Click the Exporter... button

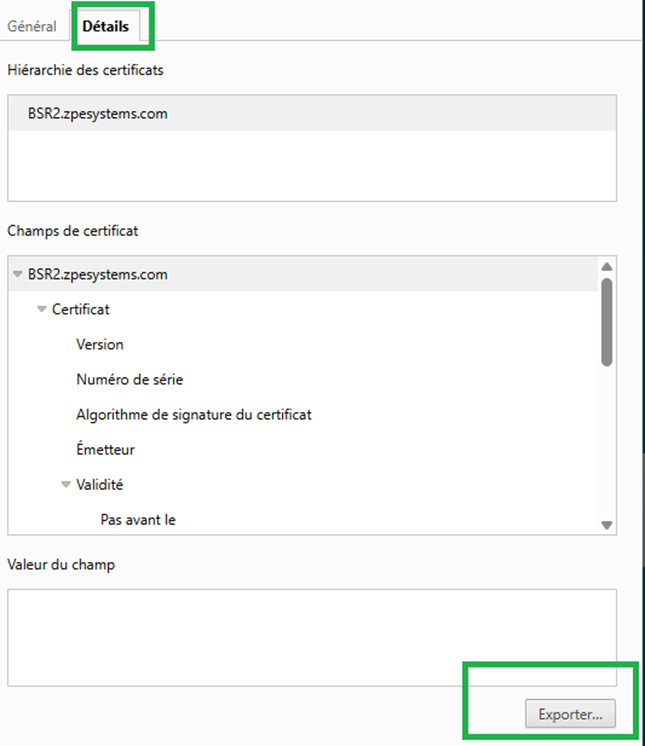coord(570,714)
